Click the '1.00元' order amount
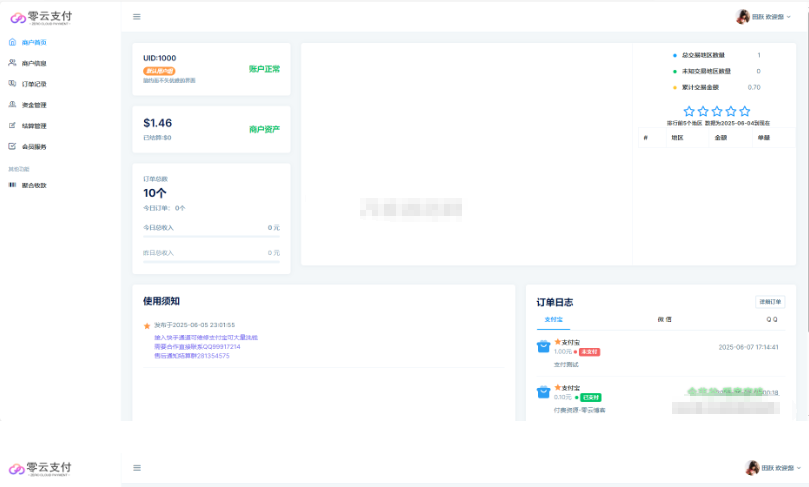 click(x=563, y=352)
